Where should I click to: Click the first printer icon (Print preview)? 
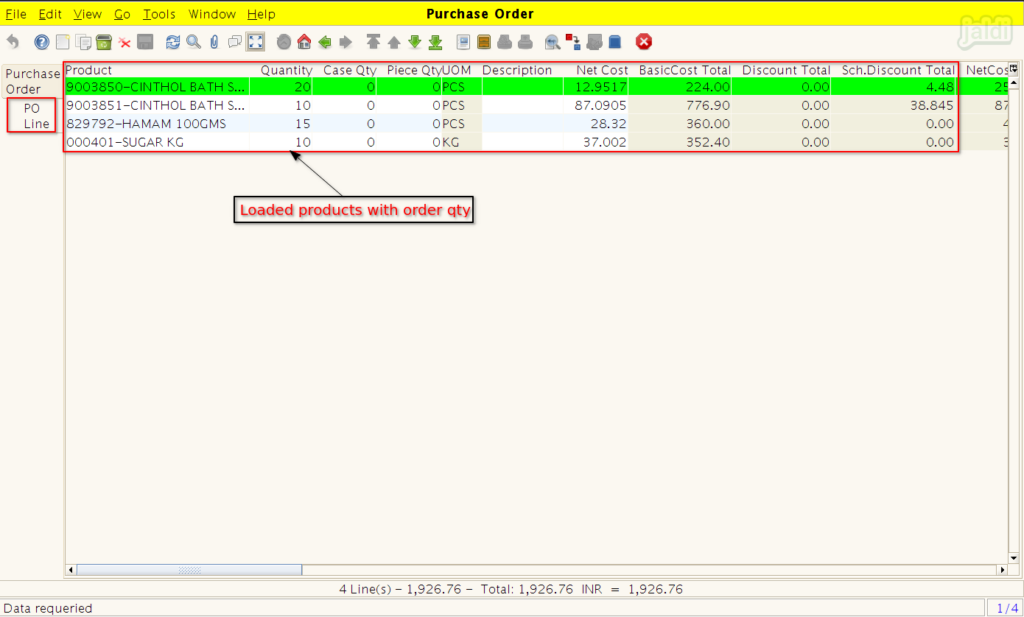[x=504, y=42]
